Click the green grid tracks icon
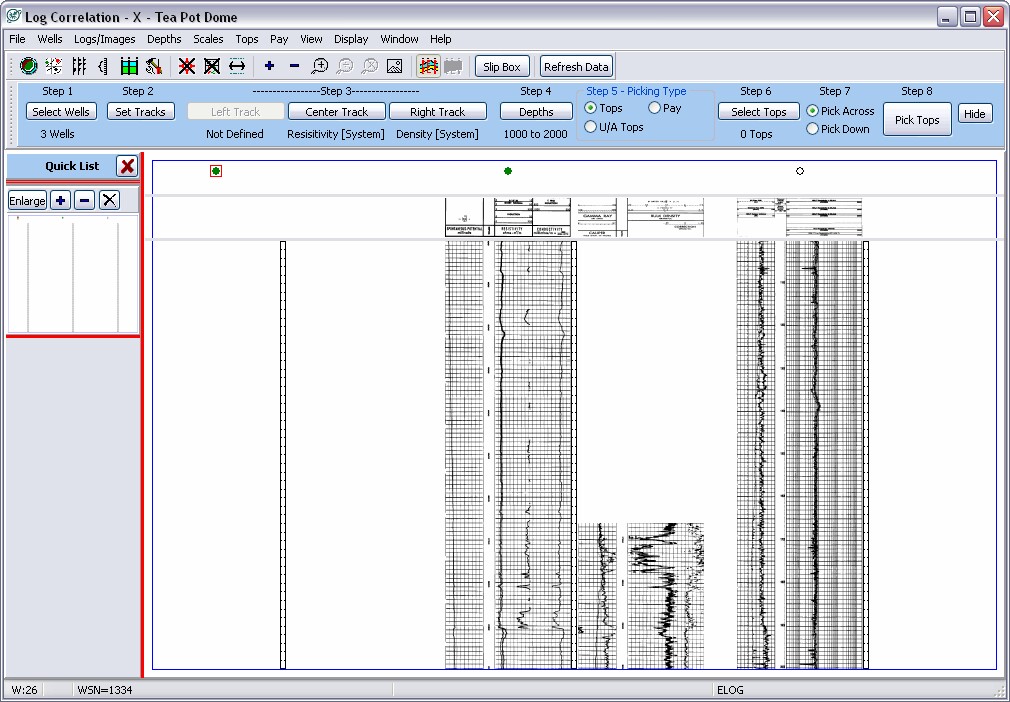1010x702 pixels. (129, 67)
